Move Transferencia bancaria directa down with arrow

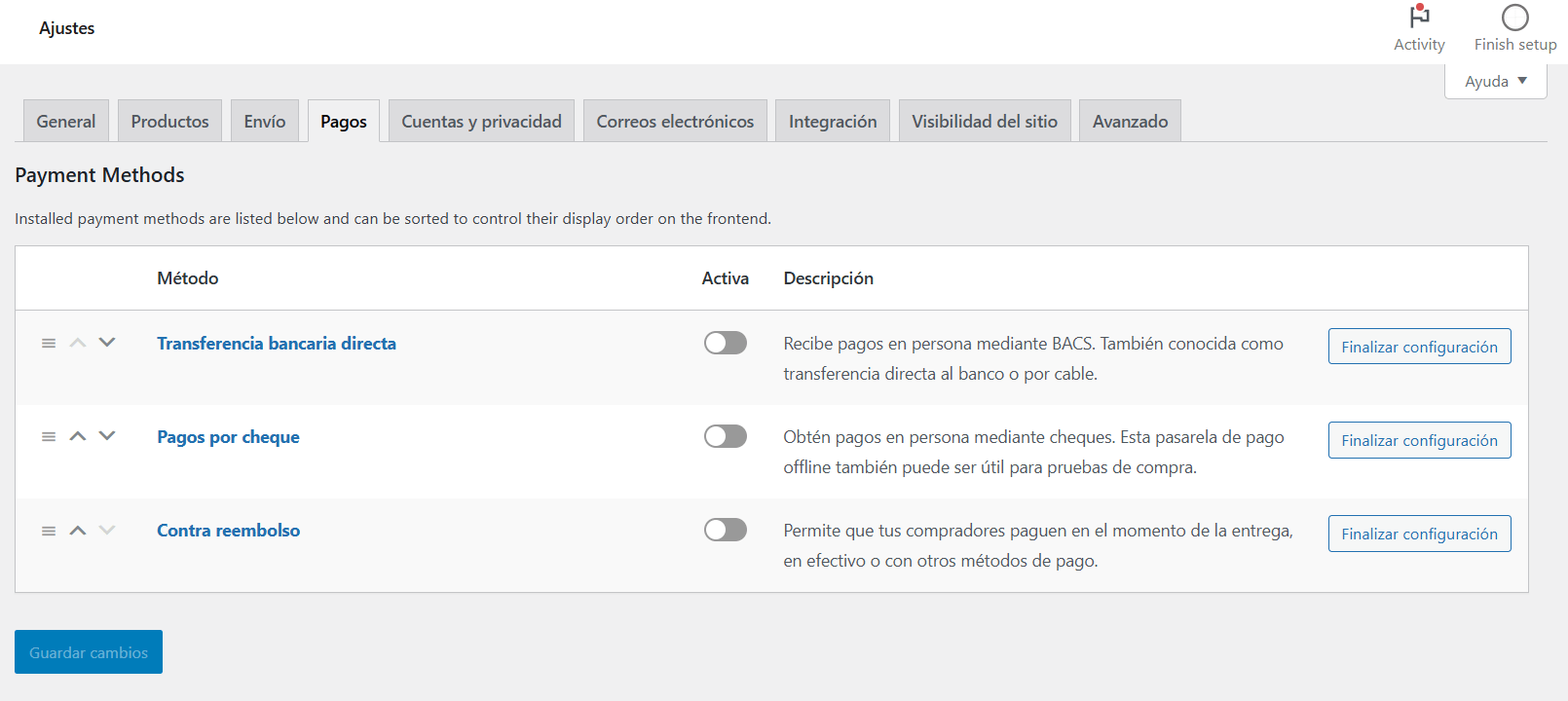pos(107,343)
